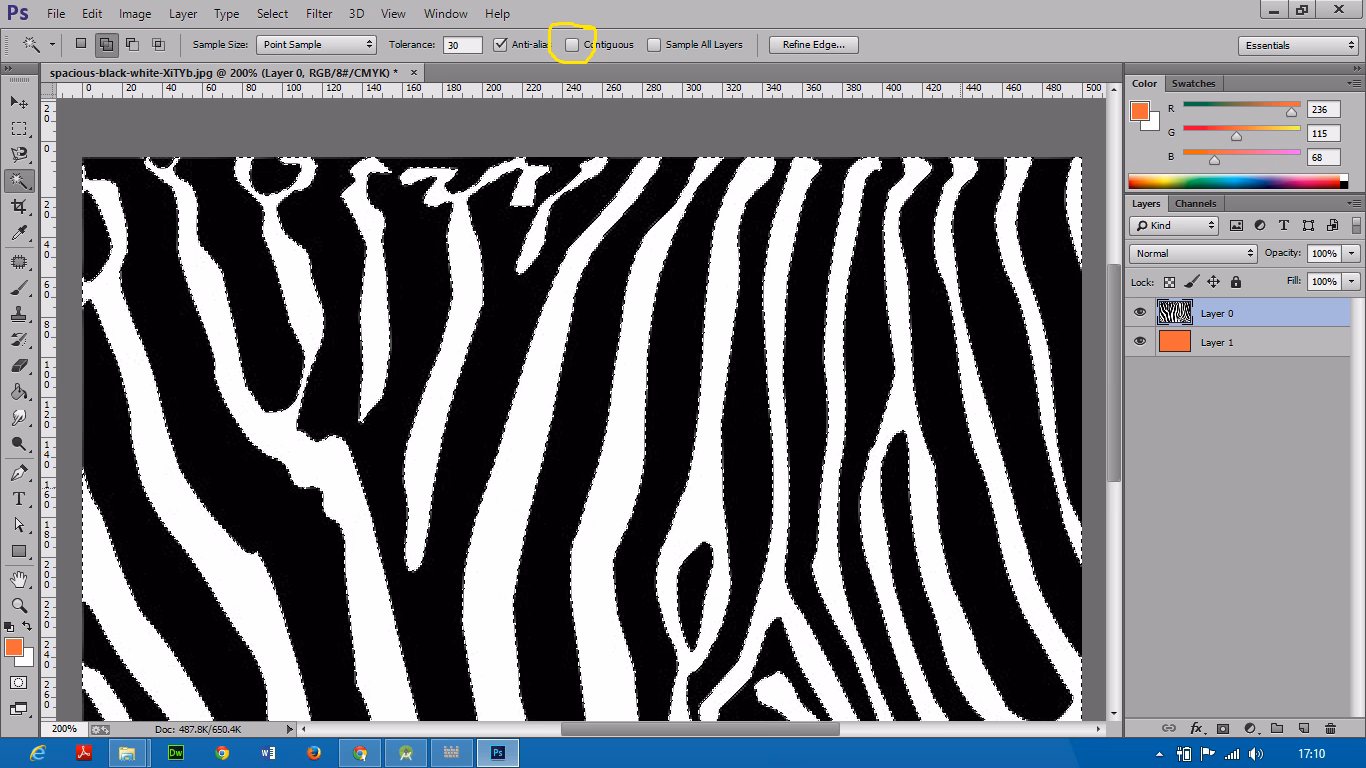Create a new layer
The width and height of the screenshot is (1366, 768).
point(1304,729)
